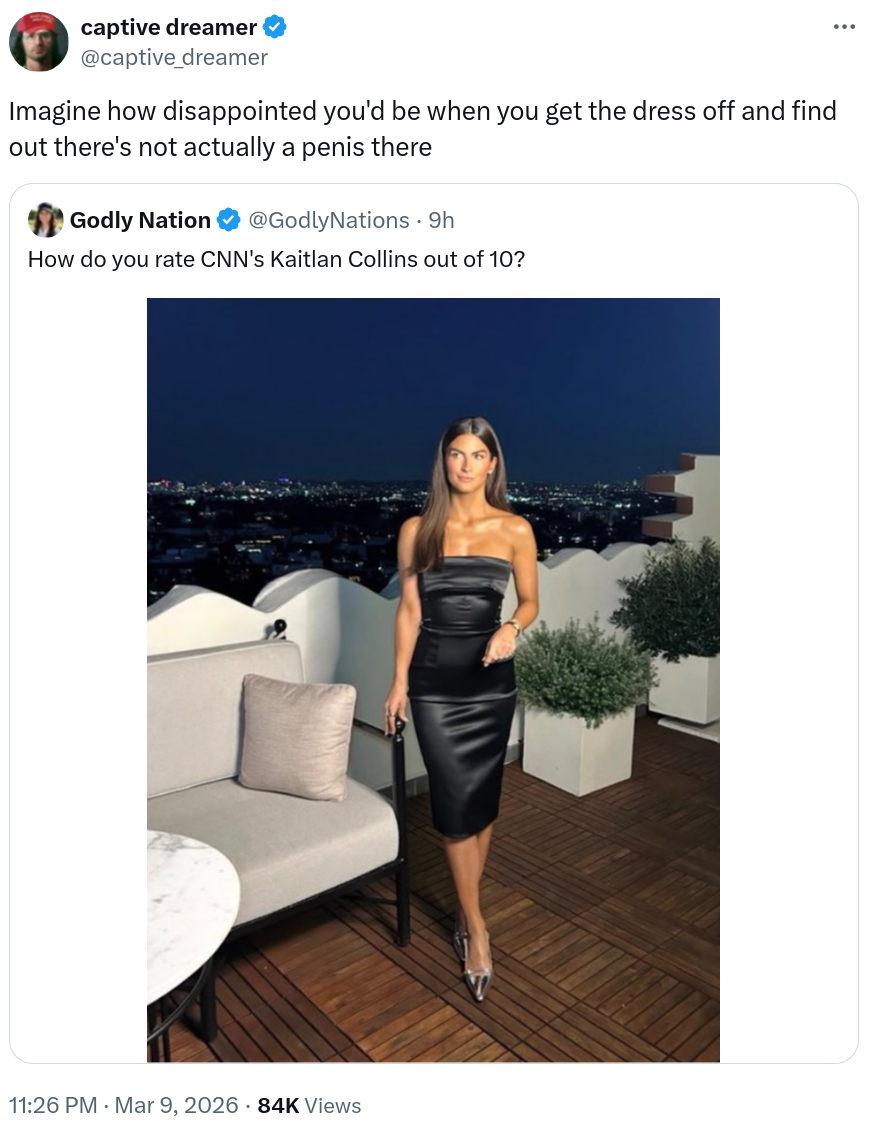Click the word Views in the footer
The image size is (873, 1128).
333,1105
